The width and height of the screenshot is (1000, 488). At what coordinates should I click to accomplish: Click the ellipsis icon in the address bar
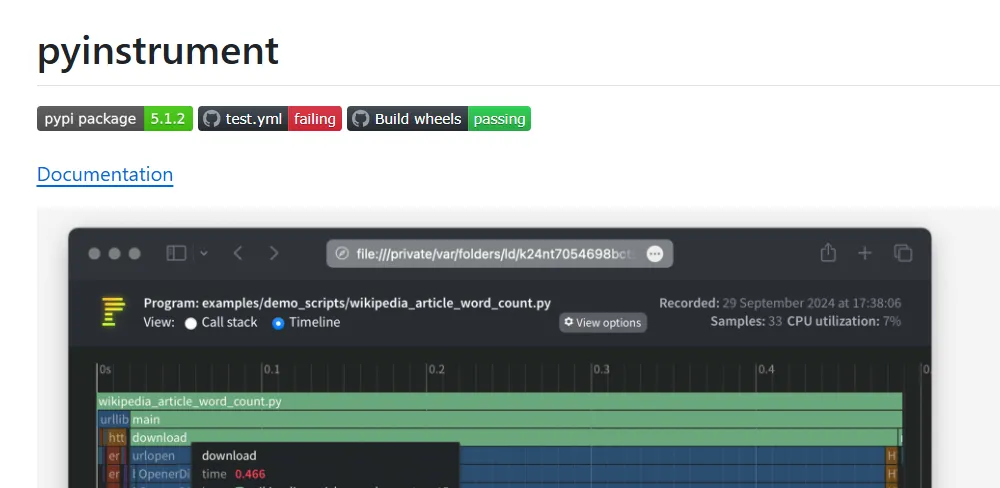click(655, 254)
